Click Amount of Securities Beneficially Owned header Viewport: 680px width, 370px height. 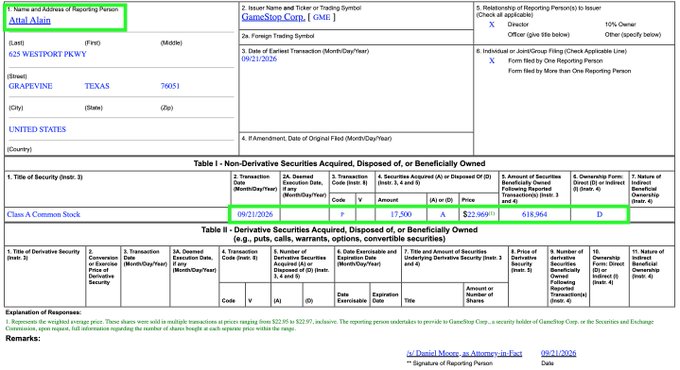[x=532, y=189]
